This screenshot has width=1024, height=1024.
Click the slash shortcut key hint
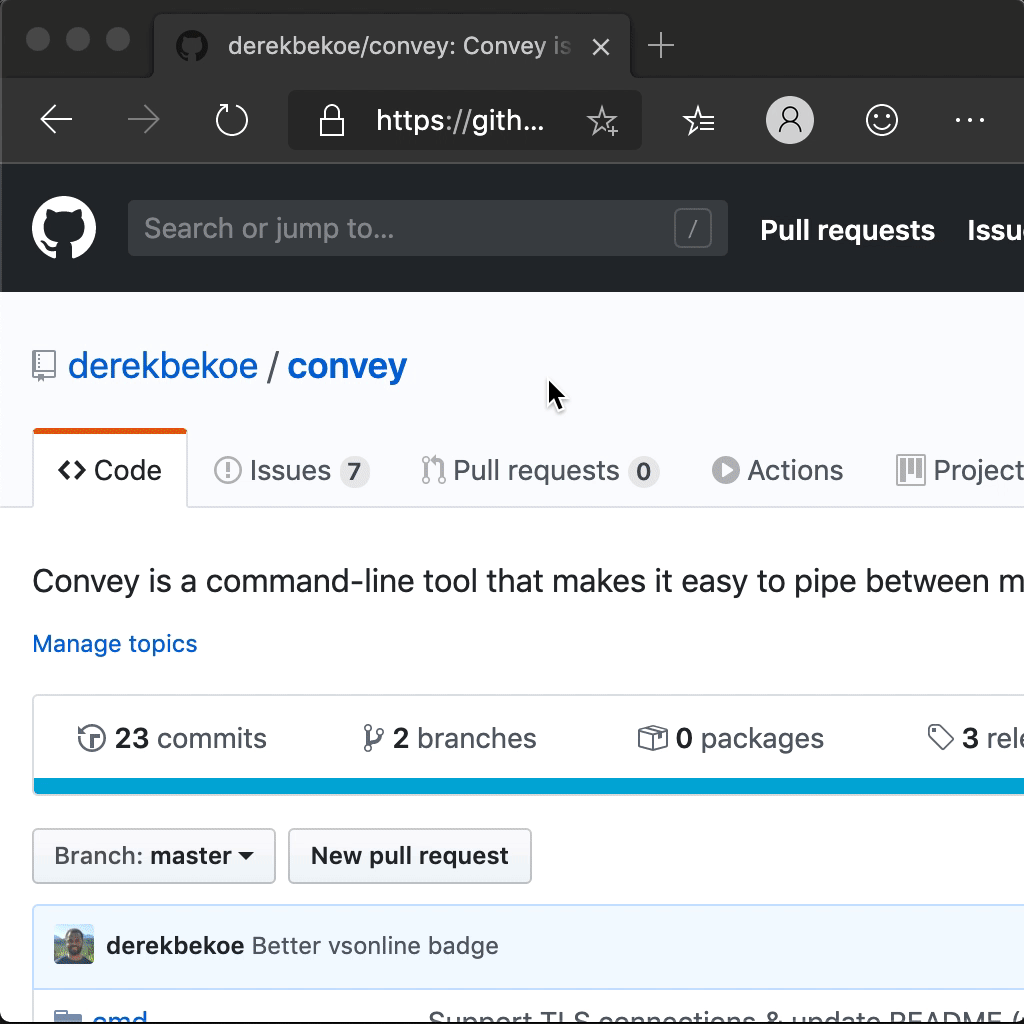click(693, 229)
